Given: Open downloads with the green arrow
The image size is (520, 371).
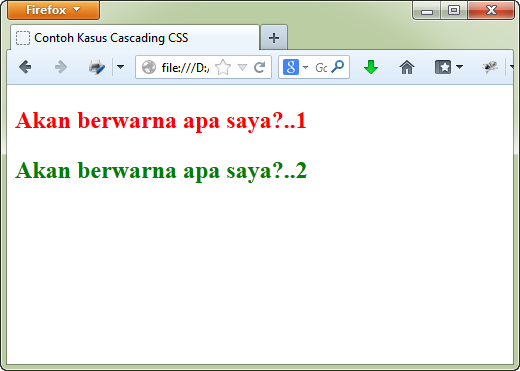Looking at the screenshot, I should (371, 67).
